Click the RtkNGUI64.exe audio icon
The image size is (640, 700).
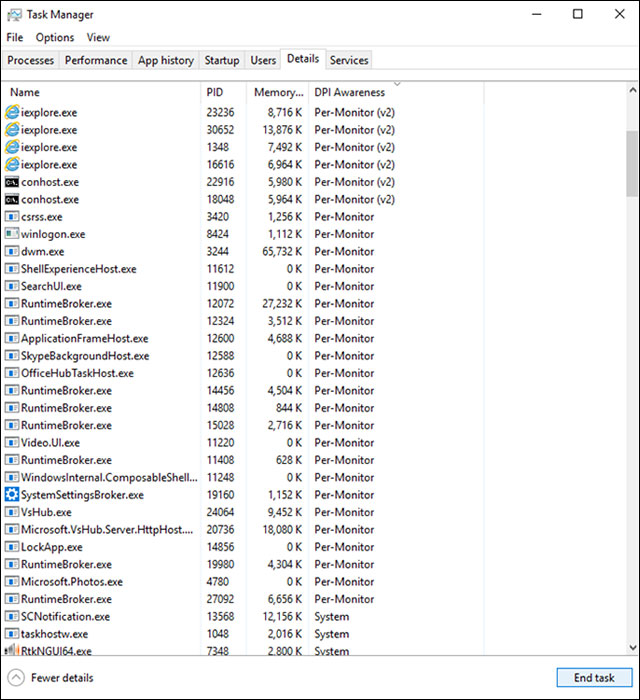coord(12,650)
